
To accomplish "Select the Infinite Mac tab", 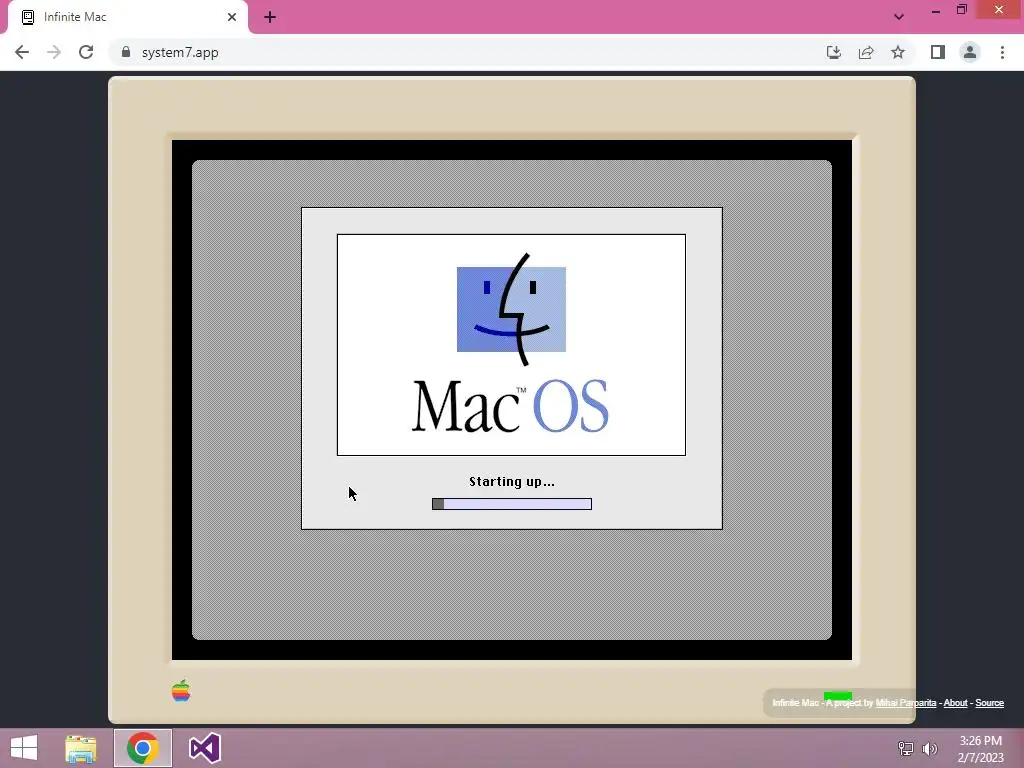I will click(127, 17).
